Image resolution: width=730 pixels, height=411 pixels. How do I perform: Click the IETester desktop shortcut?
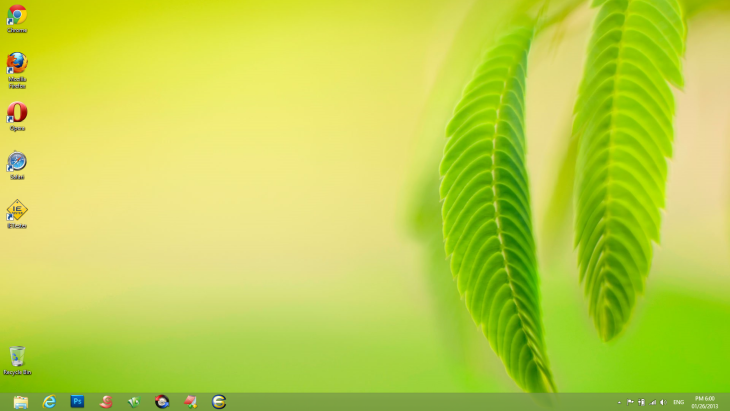coord(17,211)
